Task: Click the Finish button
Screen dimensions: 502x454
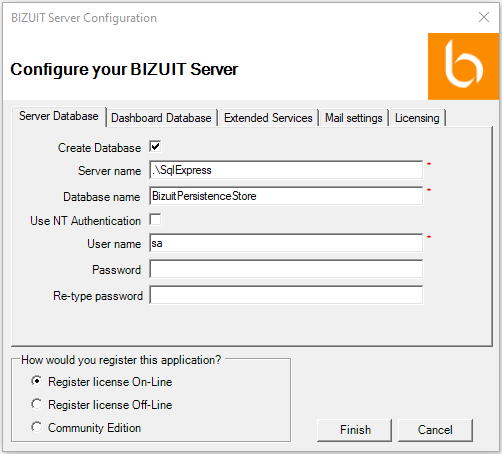Action: [x=355, y=430]
